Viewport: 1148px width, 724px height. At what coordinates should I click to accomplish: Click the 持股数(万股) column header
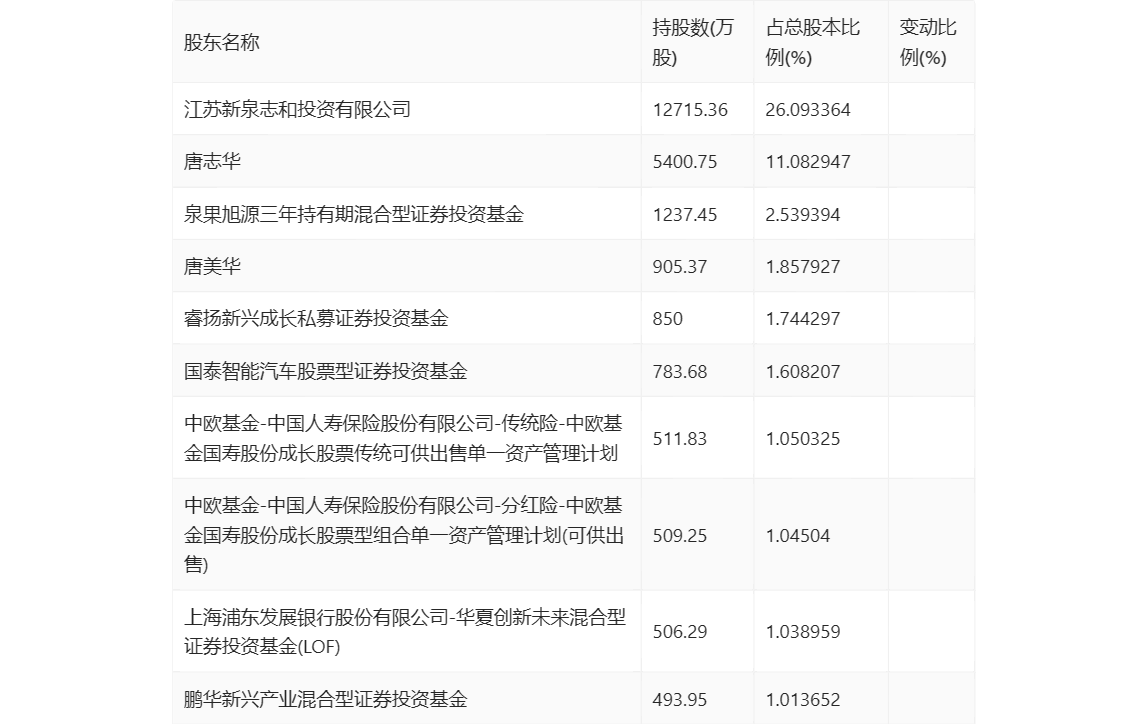point(693,42)
